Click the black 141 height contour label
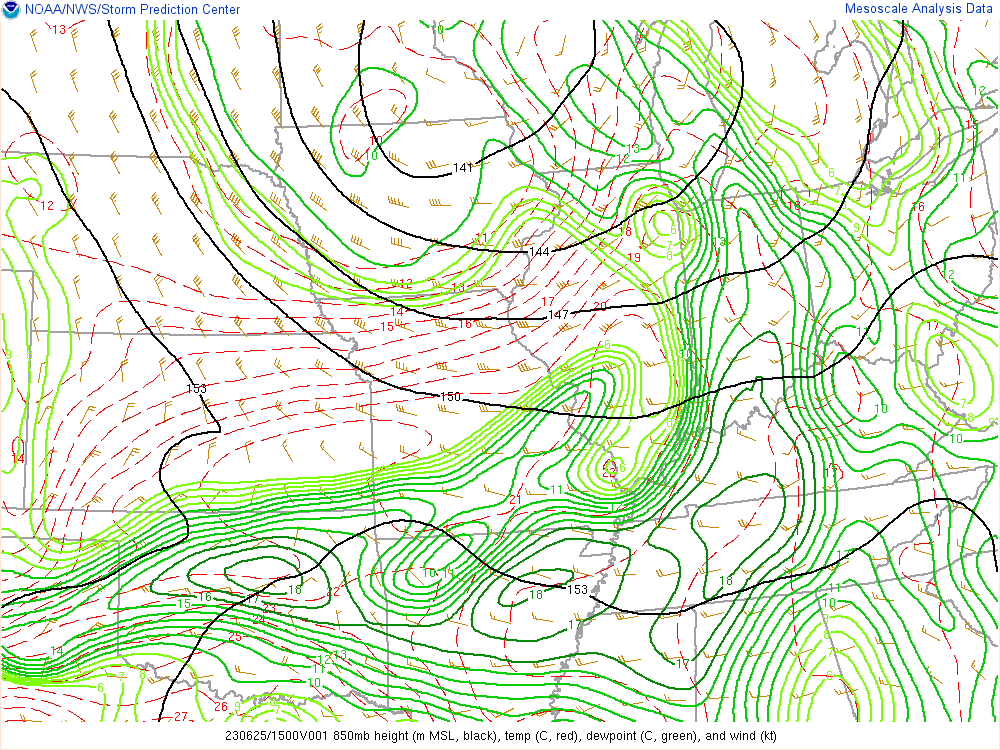1000x750 pixels. 463,167
